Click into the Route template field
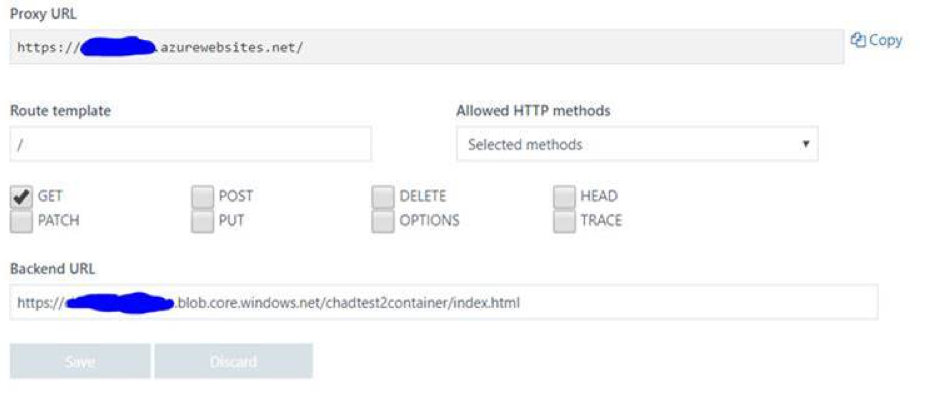This screenshot has width=931, height=394. point(191,144)
